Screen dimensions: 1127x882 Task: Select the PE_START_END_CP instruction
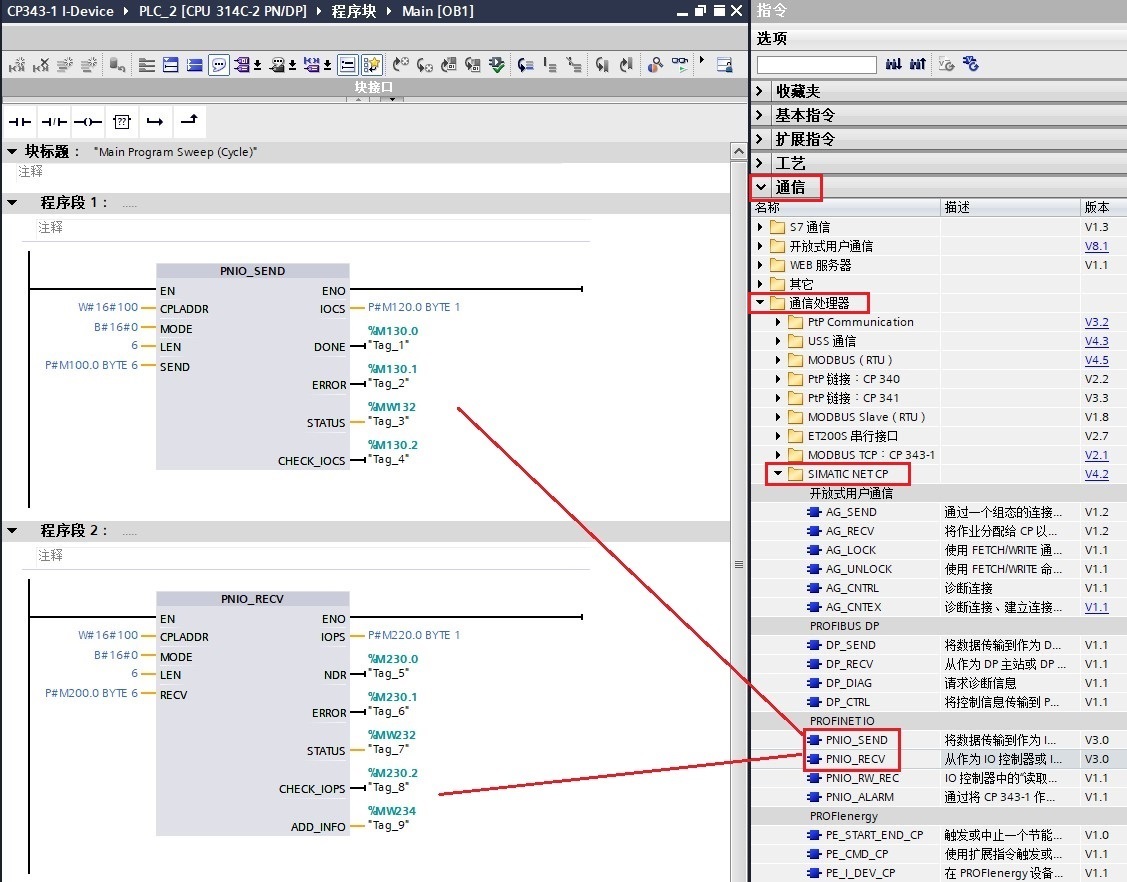[874, 835]
